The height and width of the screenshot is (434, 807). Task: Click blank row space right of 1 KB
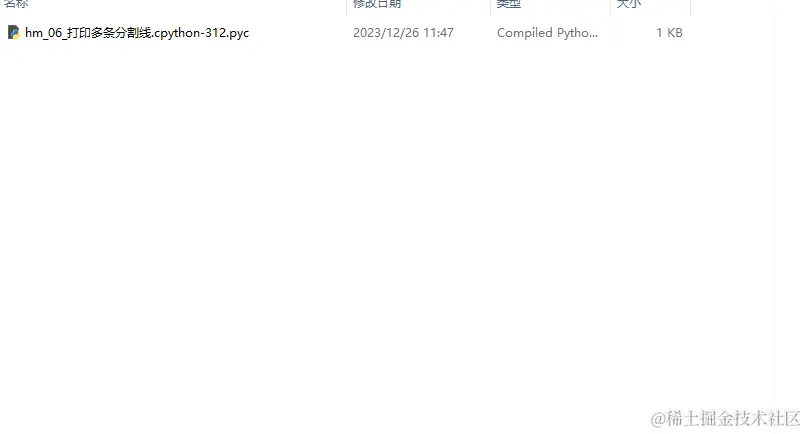[x=731, y=33]
